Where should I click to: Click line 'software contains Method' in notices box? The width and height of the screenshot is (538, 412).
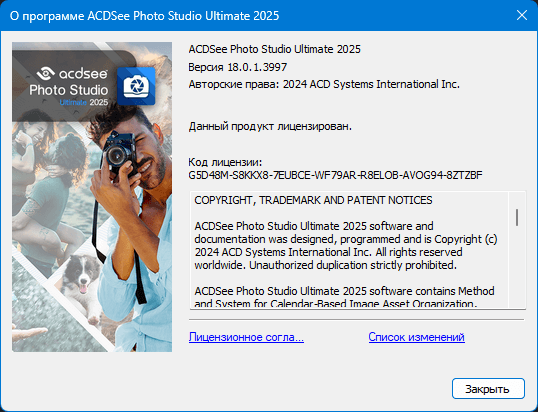pos(344,291)
